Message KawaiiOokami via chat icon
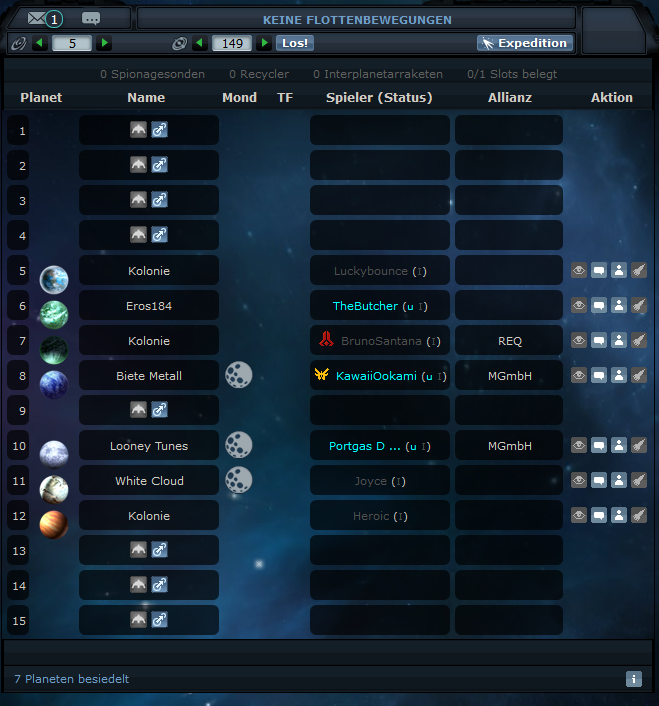Image resolution: width=659 pixels, height=706 pixels. (599, 375)
